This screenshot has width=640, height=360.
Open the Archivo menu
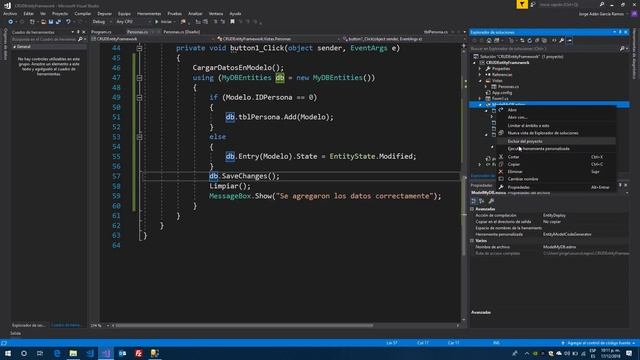10,13
